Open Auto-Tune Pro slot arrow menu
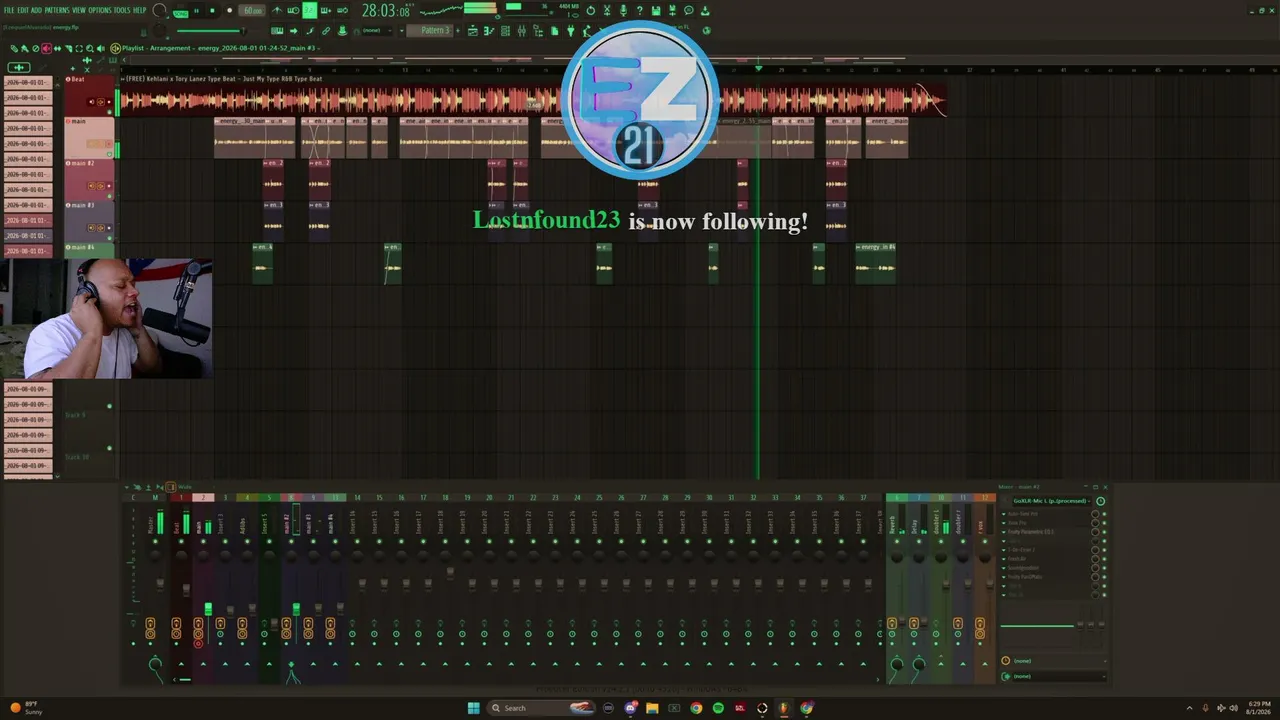 [x=1004, y=514]
